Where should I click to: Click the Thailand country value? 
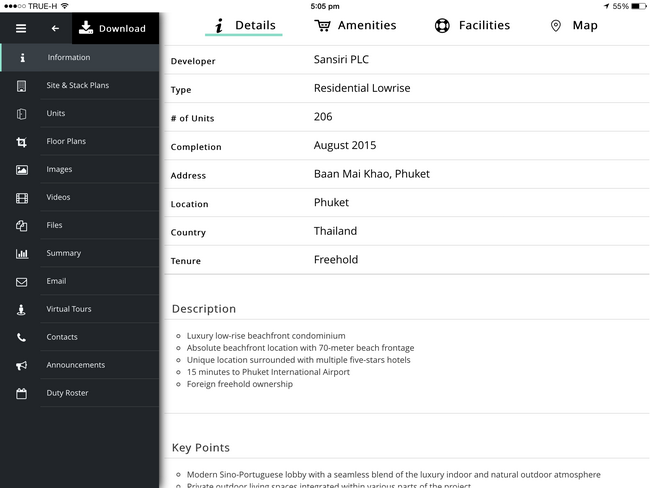tap(335, 231)
